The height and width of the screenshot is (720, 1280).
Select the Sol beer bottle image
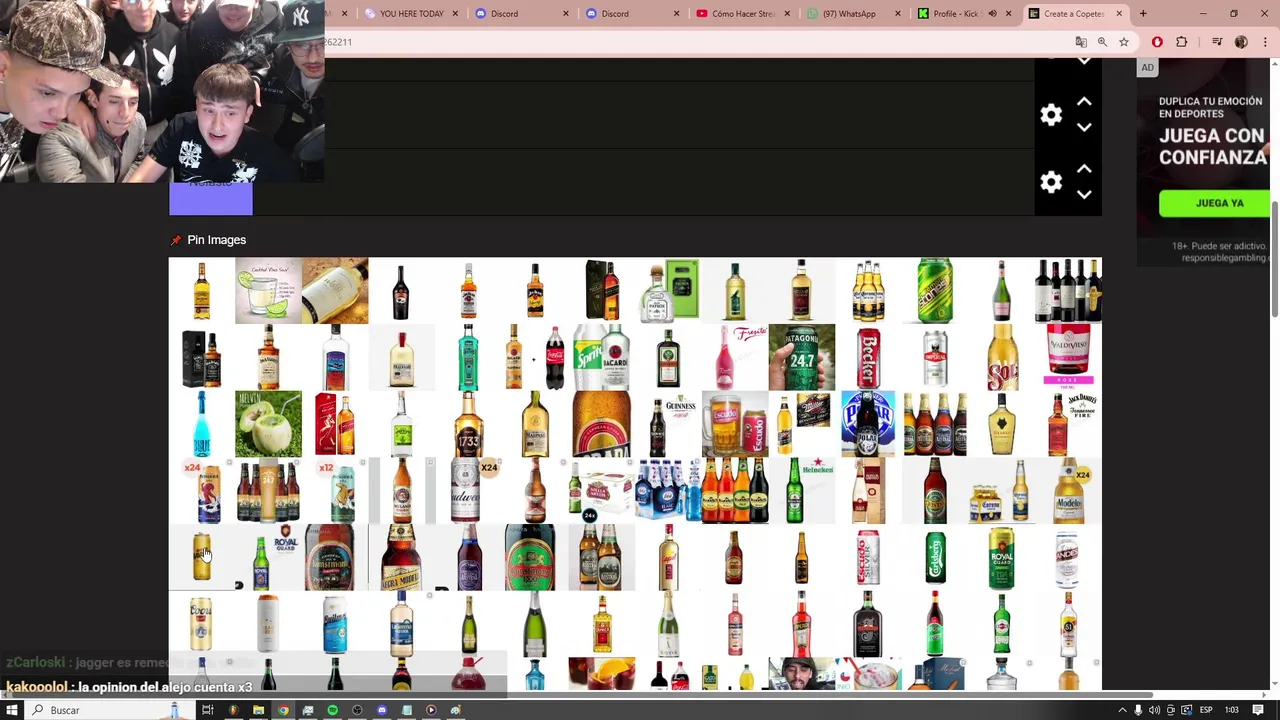pos(1001,357)
